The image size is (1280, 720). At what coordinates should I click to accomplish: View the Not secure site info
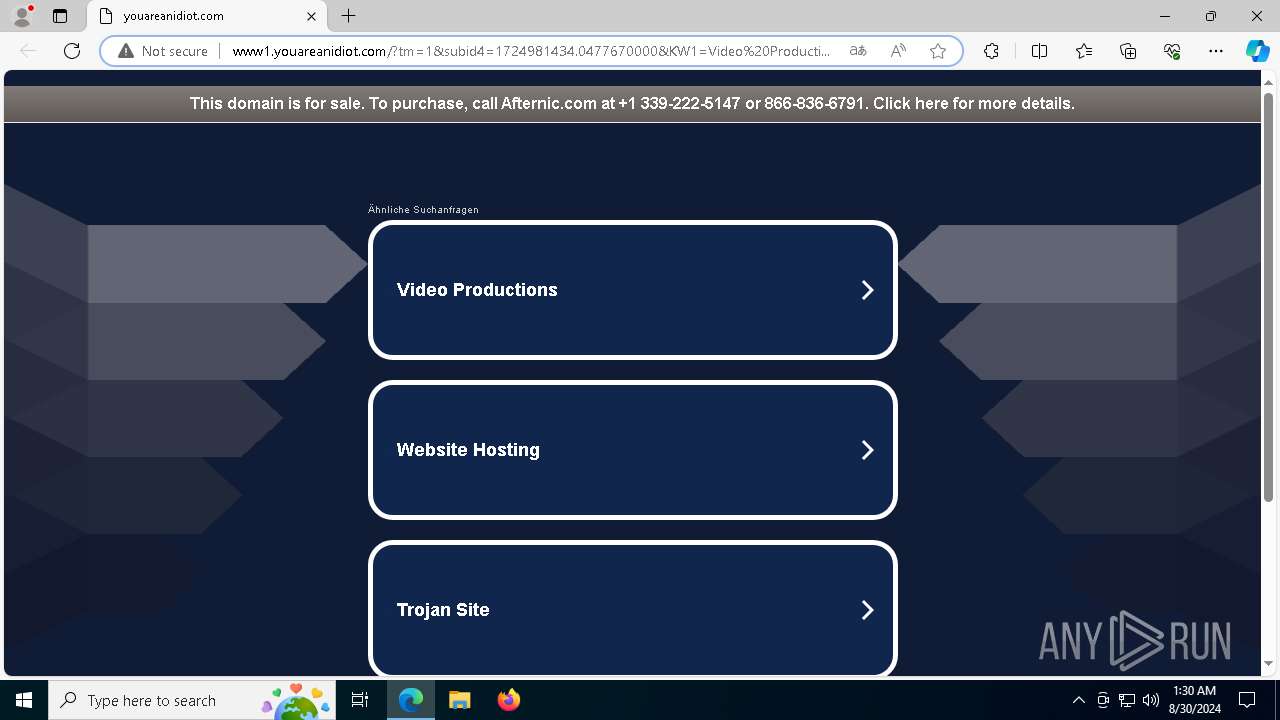[163, 51]
